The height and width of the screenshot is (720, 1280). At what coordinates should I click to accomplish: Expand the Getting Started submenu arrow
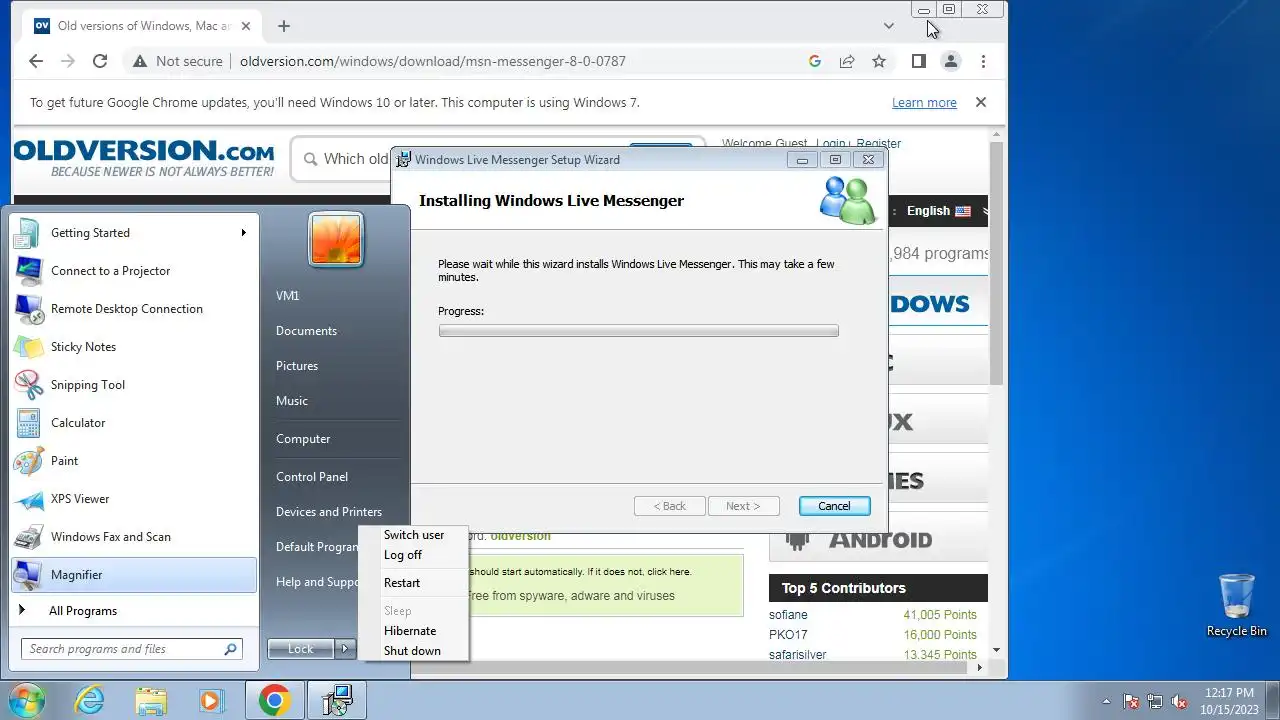click(x=243, y=233)
